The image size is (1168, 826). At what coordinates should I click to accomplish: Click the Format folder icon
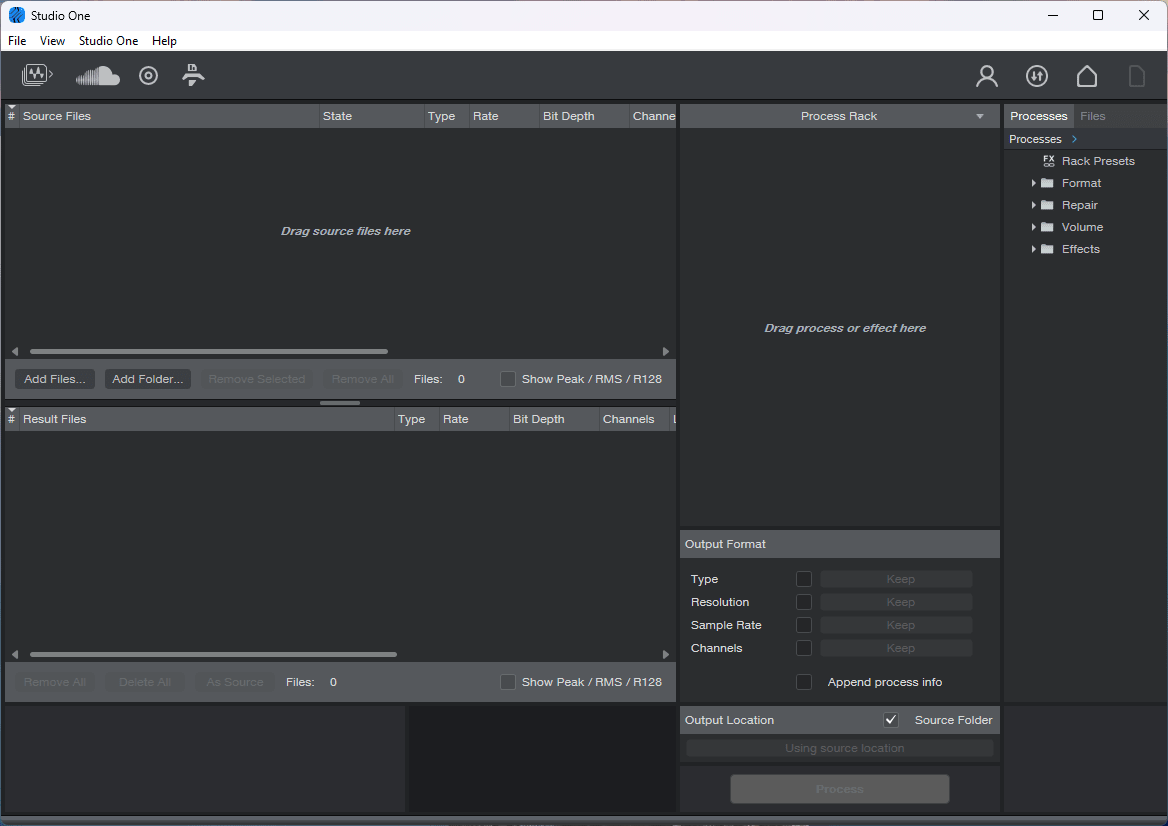pos(1047,183)
